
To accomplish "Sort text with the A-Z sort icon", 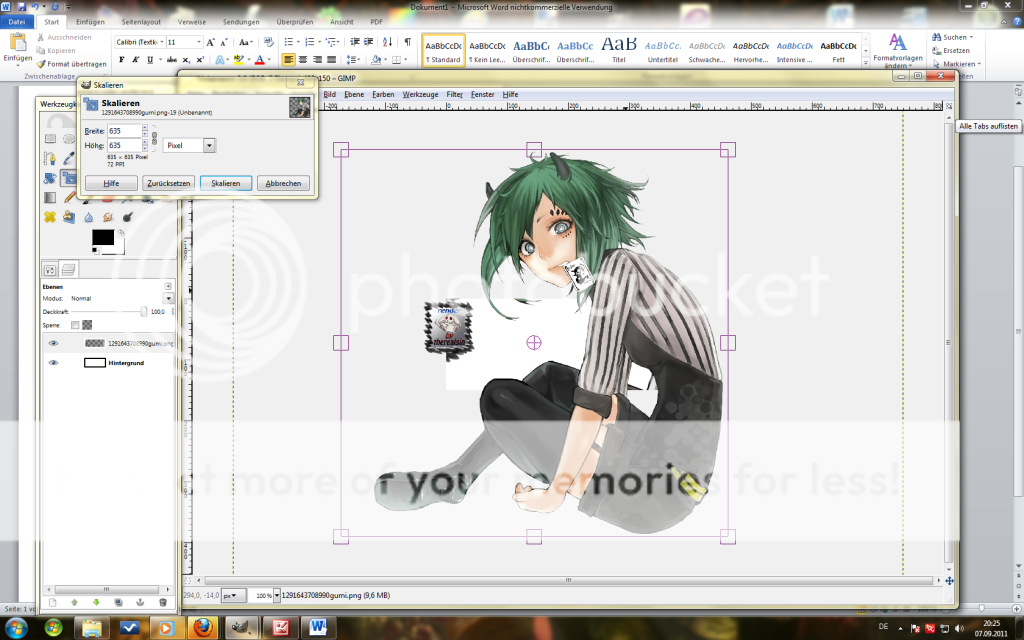I will (387, 42).
